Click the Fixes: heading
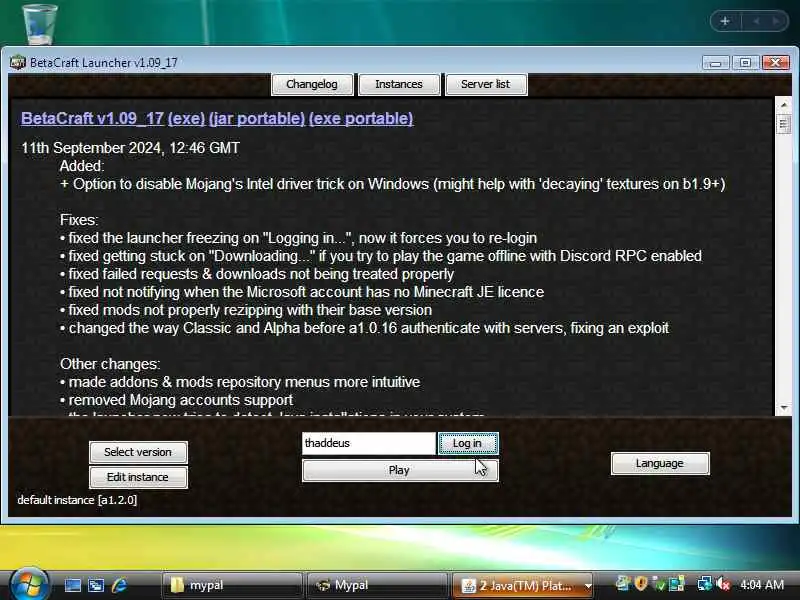The image size is (800, 600). tap(79, 220)
